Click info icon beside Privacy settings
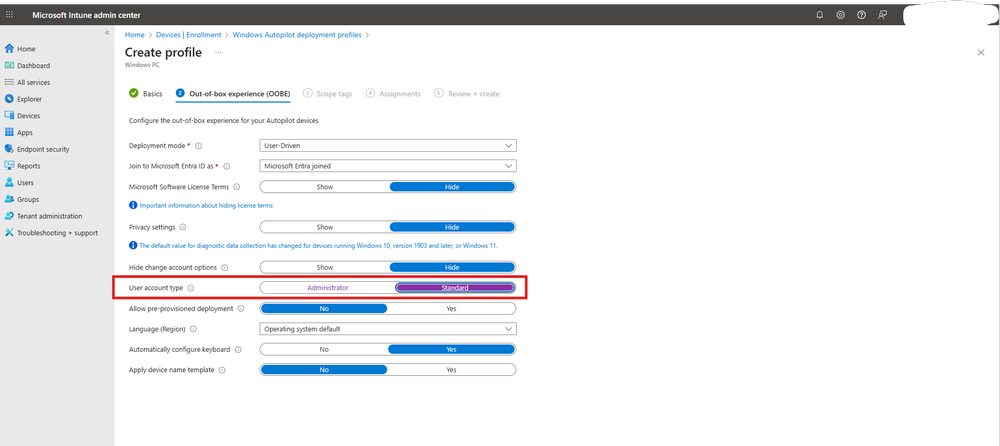 tap(183, 227)
